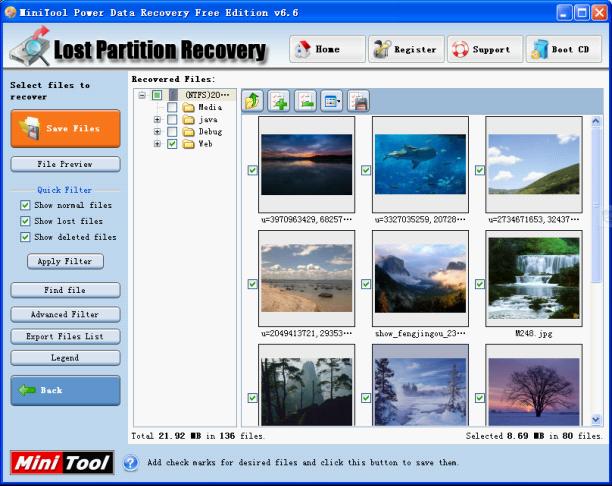Uncheck the u=2734671653 image checkbox
Image resolution: width=612 pixels, height=486 pixels.
pyautogui.click(x=480, y=170)
